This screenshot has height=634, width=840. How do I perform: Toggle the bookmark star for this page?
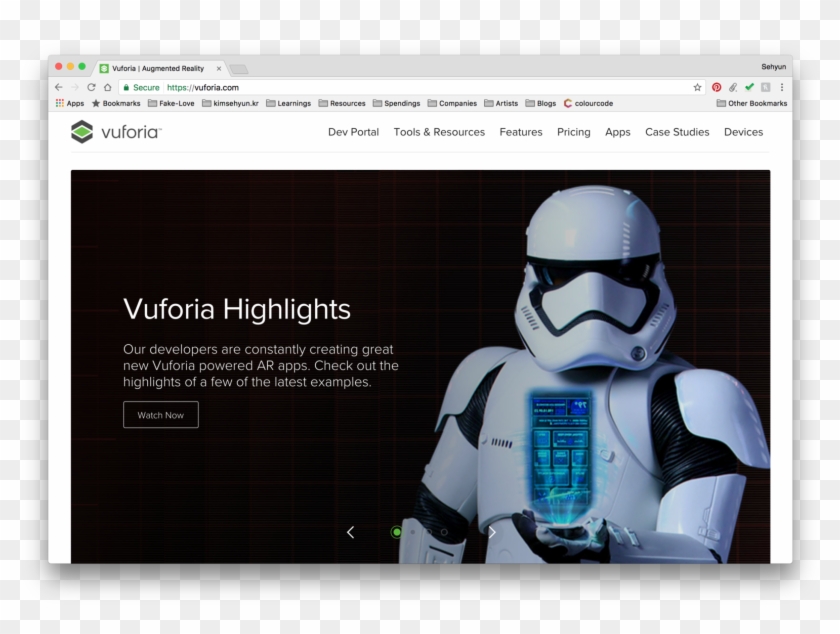[x=696, y=87]
